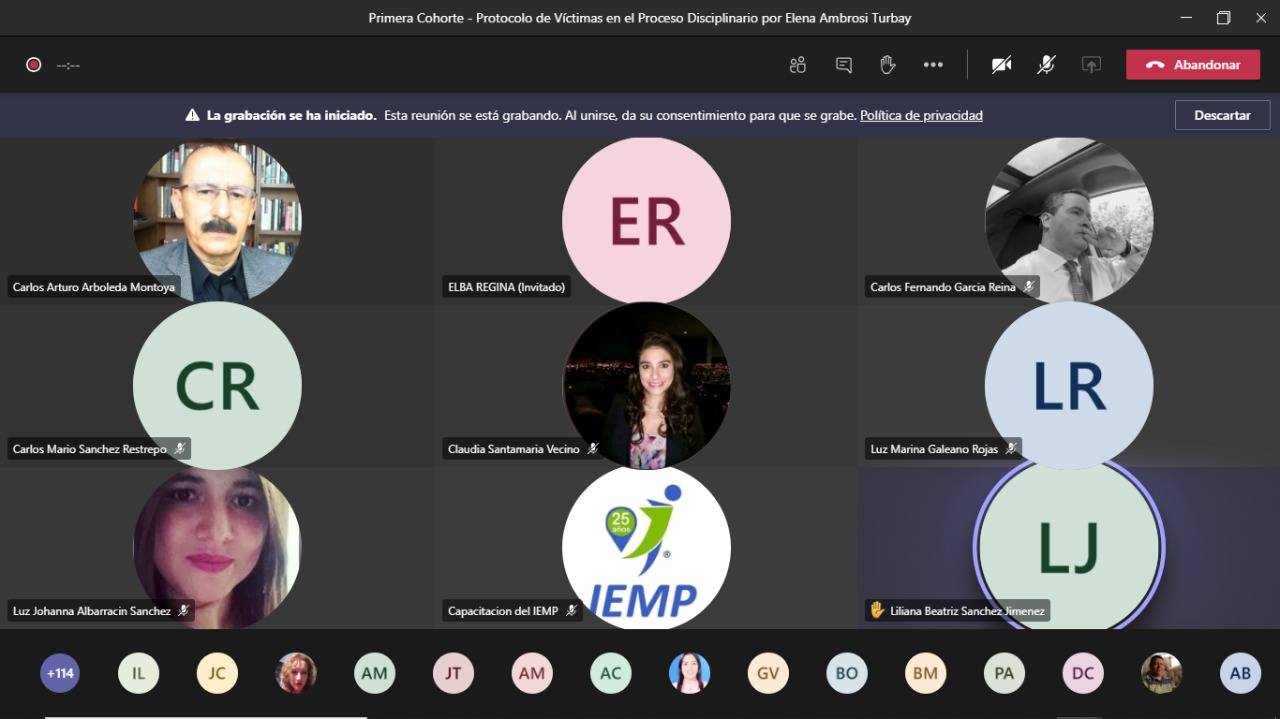Click the recording indicator icon
Viewport: 1280px width, 719px height.
click(34, 65)
